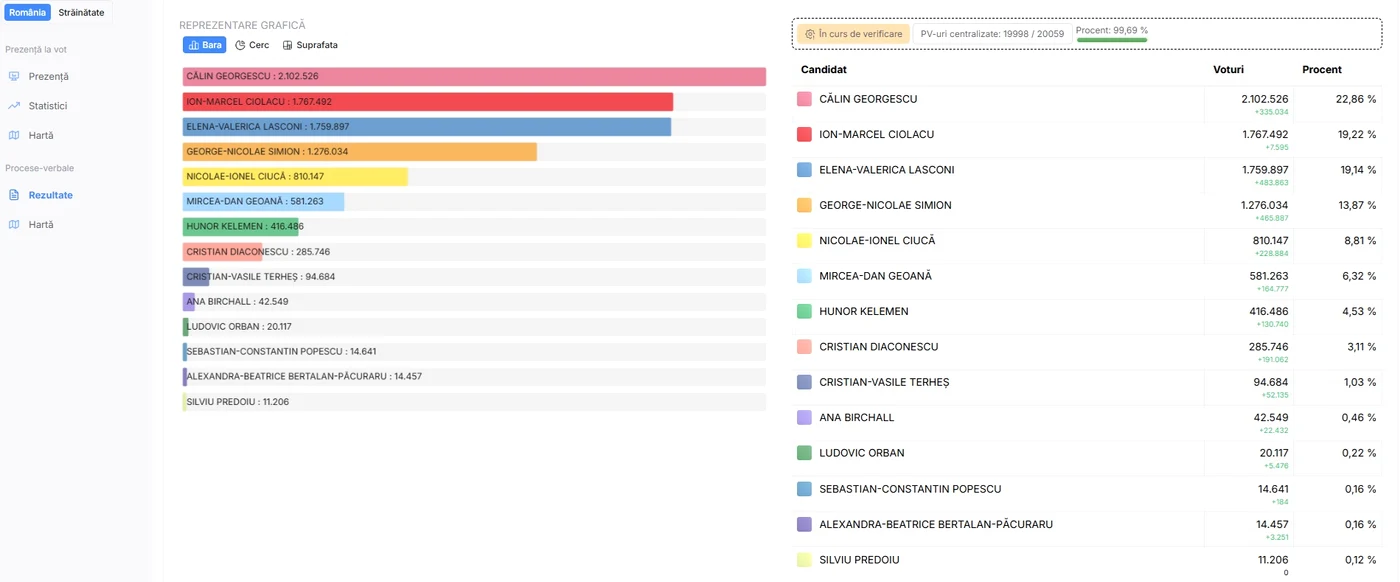
Task: Click the Rezultate document icon in sidebar
Action: (x=14, y=195)
